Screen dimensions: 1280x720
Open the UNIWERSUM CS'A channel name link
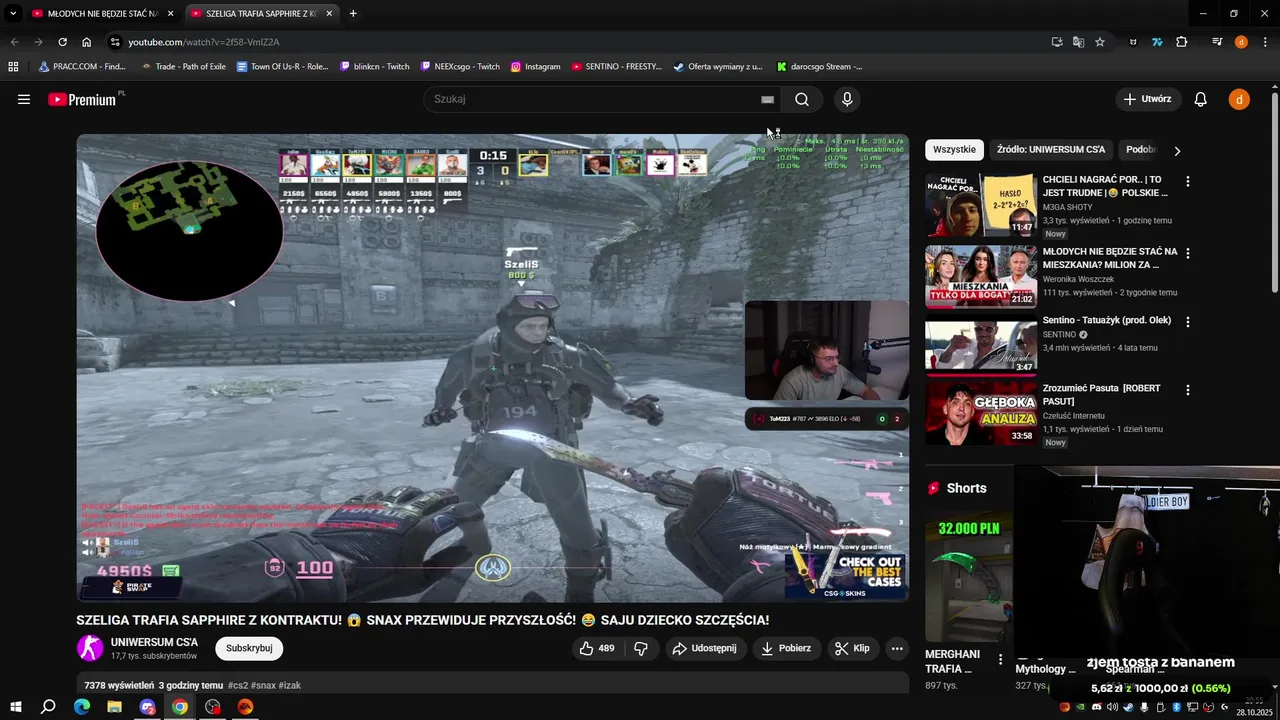pos(154,642)
